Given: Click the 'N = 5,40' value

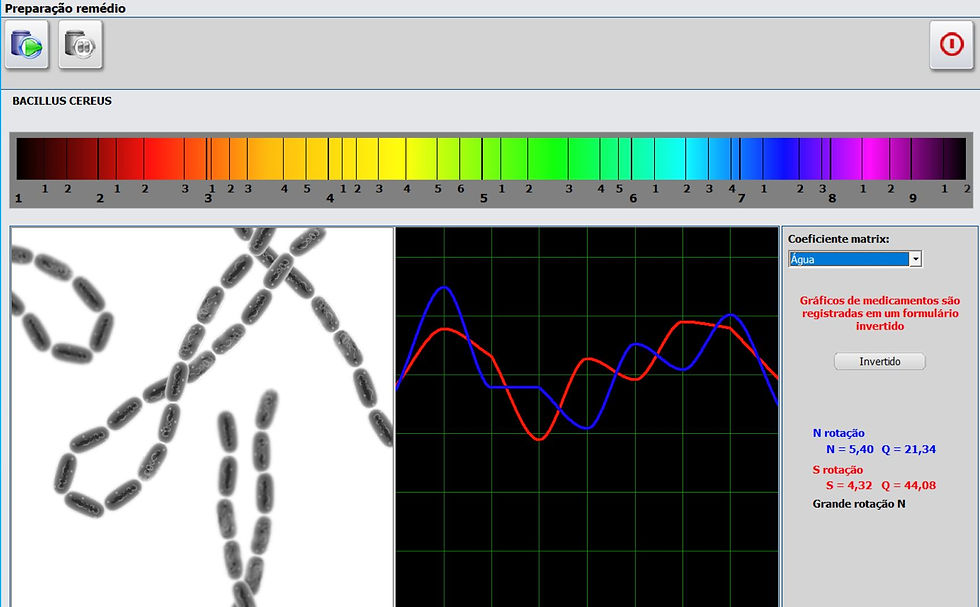Looking at the screenshot, I should pyautogui.click(x=849, y=449).
